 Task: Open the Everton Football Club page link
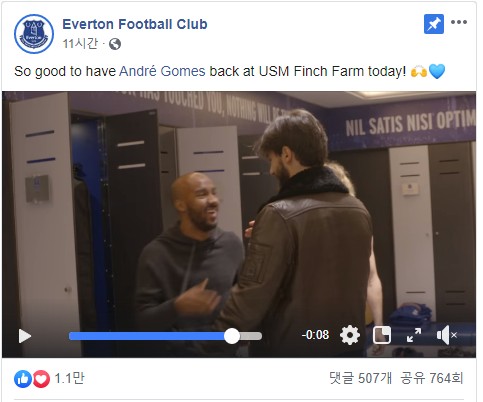135,24
